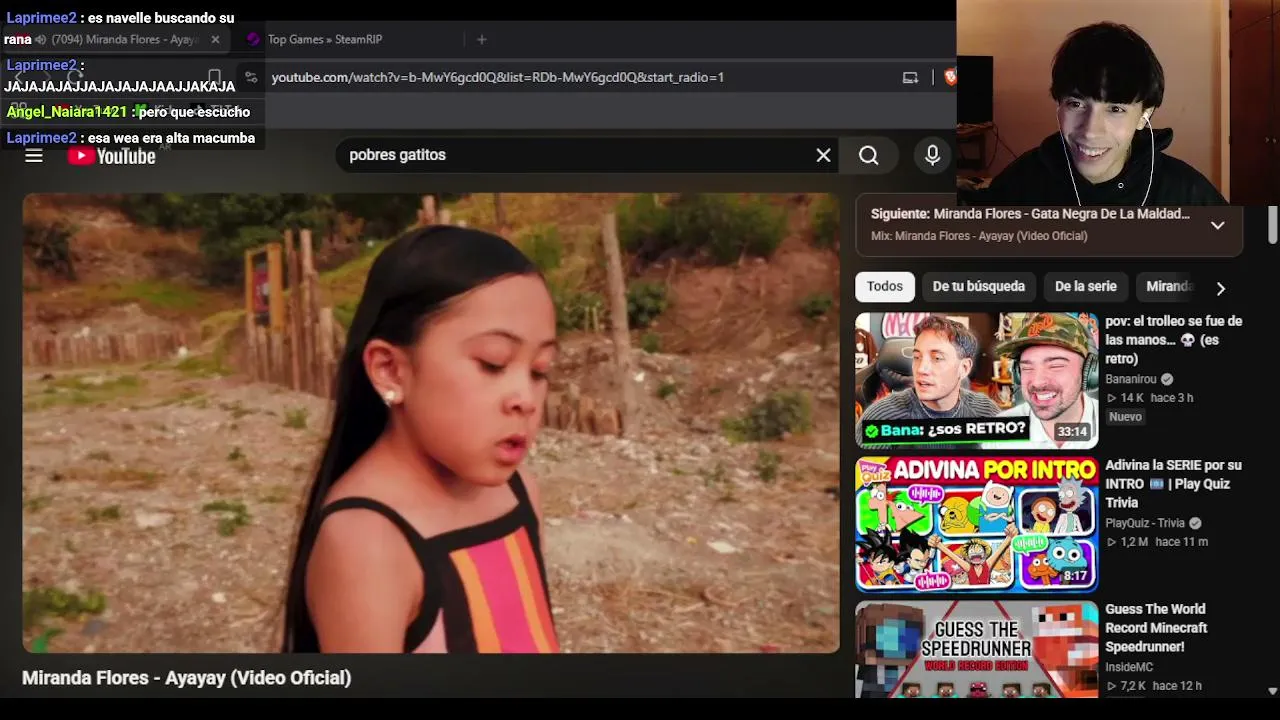Open the YouTube hamburger guide menu
The width and height of the screenshot is (1280, 720).
pyautogui.click(x=34, y=156)
